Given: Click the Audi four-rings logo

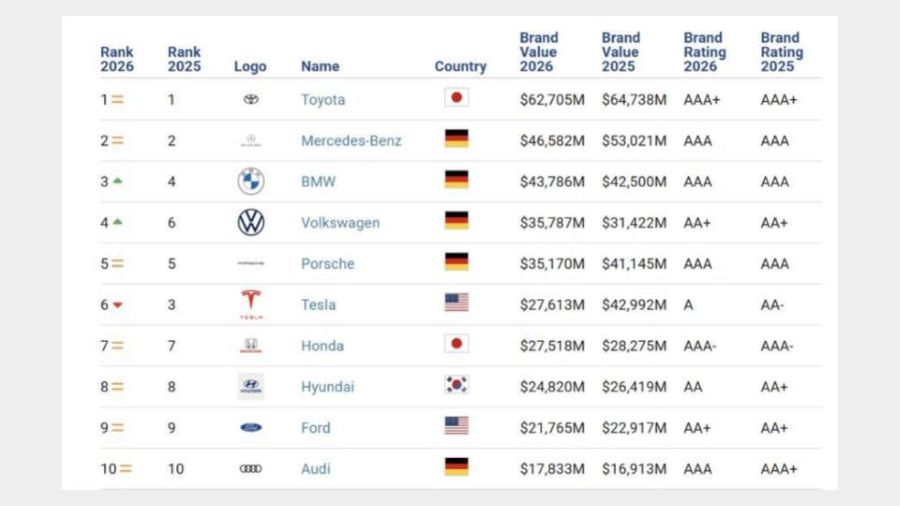Looking at the screenshot, I should (x=251, y=468).
